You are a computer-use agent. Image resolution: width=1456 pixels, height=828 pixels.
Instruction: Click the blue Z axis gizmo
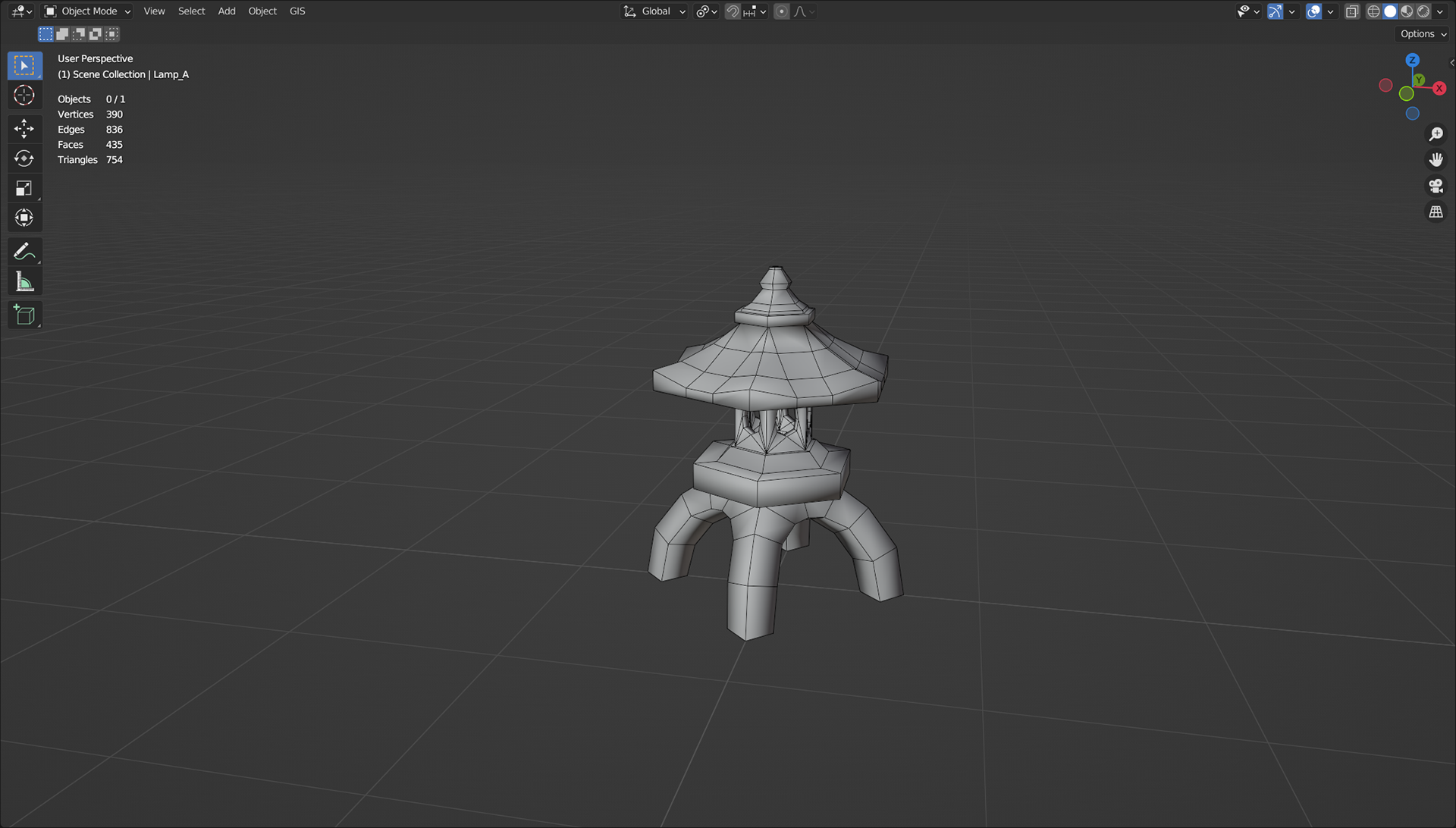coord(1412,61)
